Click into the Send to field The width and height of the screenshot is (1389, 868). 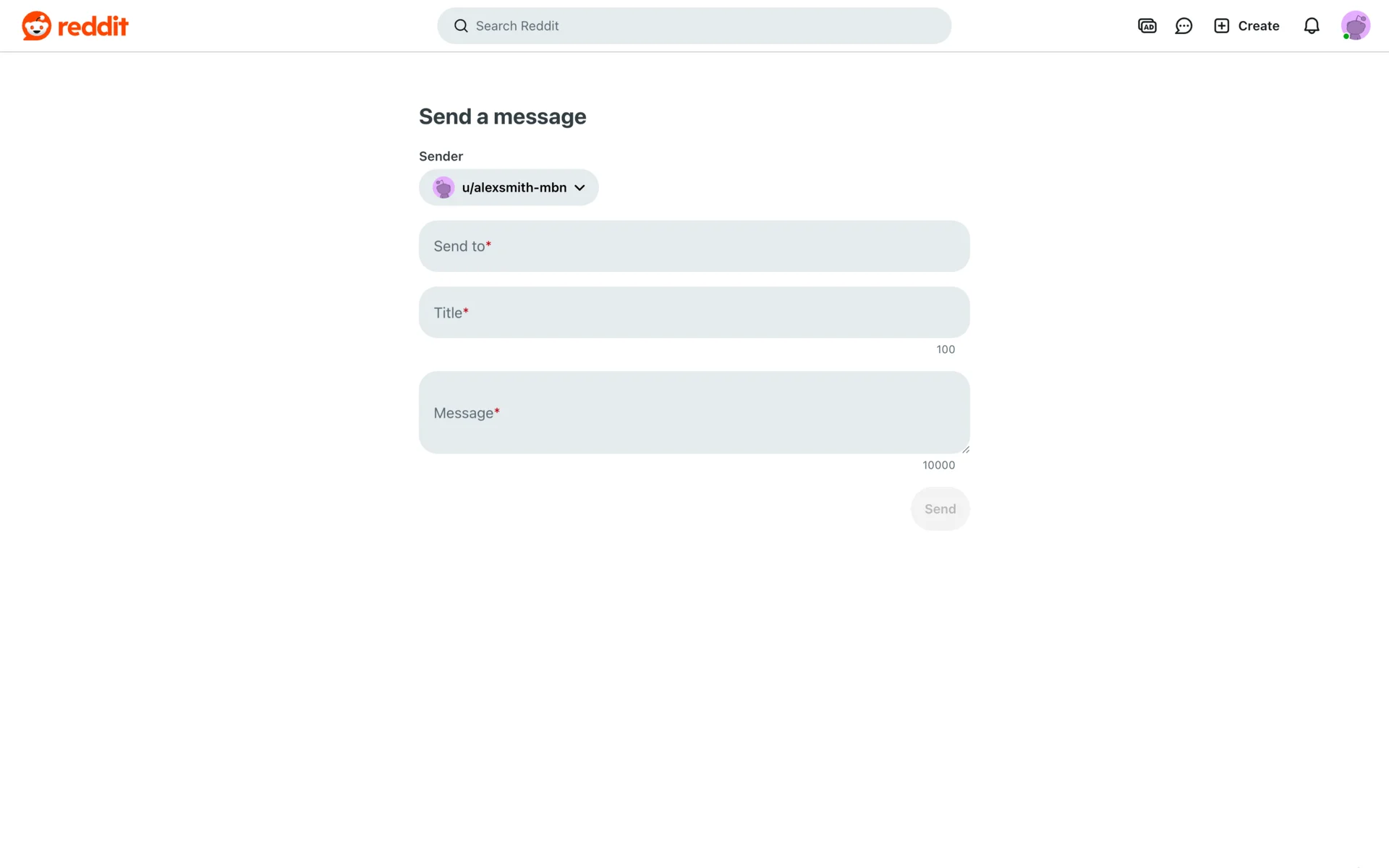(x=694, y=246)
